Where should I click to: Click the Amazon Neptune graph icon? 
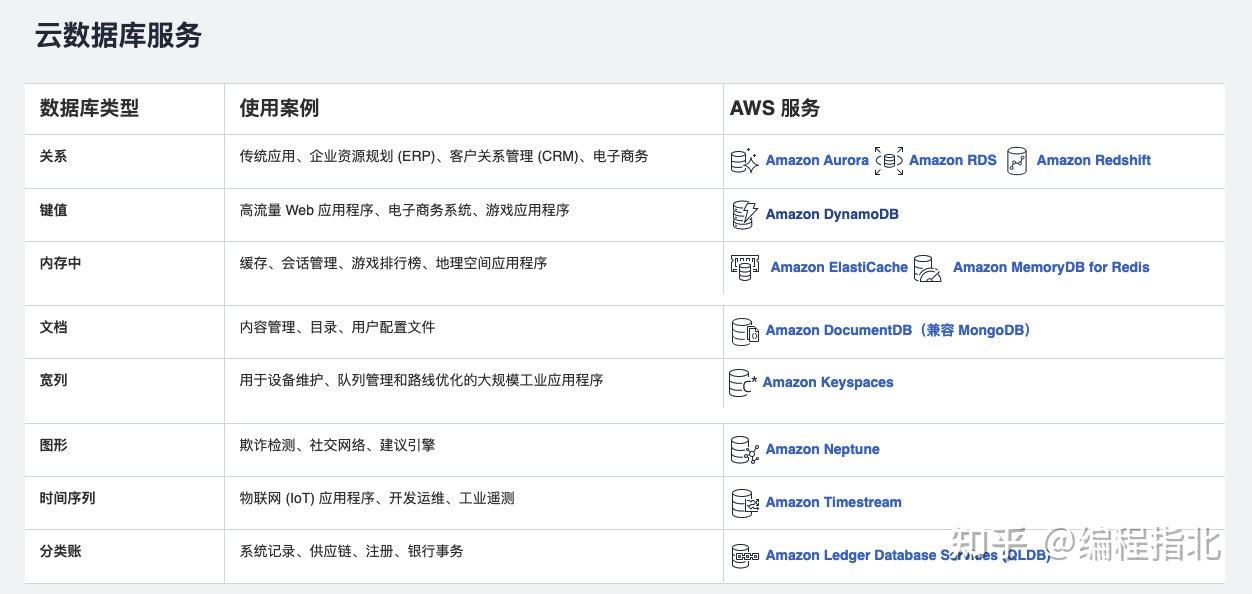point(745,450)
